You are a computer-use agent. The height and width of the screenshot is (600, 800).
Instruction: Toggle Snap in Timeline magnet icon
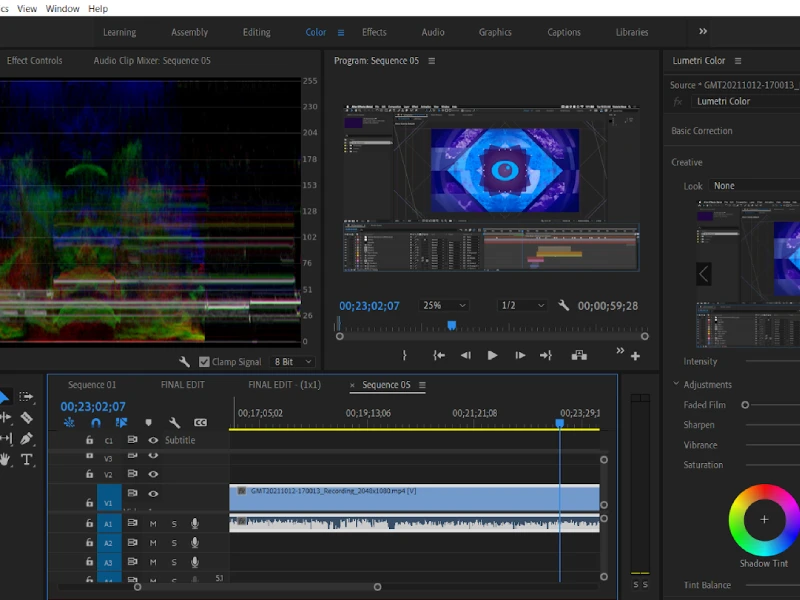click(x=96, y=423)
